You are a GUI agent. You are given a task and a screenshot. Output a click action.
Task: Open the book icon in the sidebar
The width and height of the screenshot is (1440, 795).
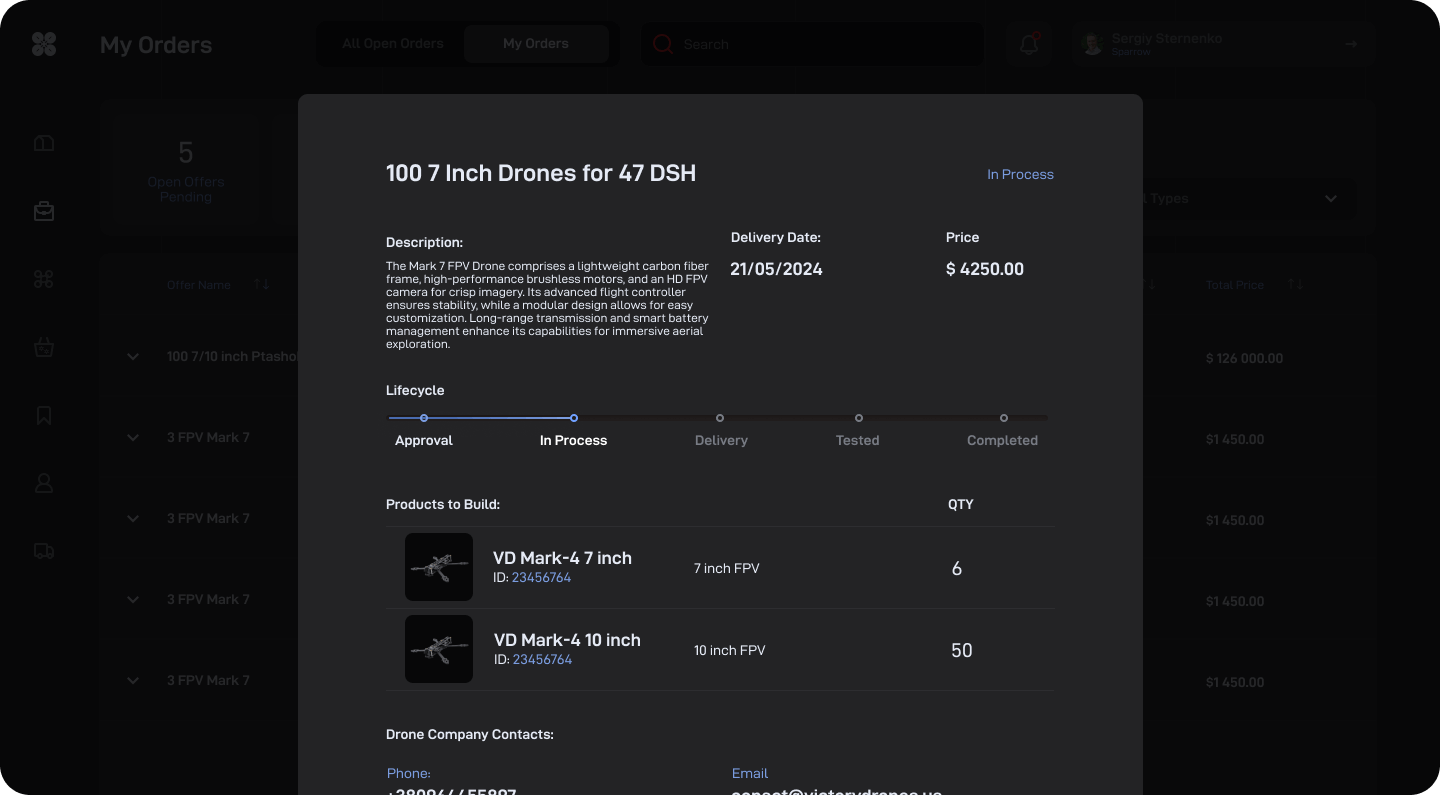coord(44,144)
